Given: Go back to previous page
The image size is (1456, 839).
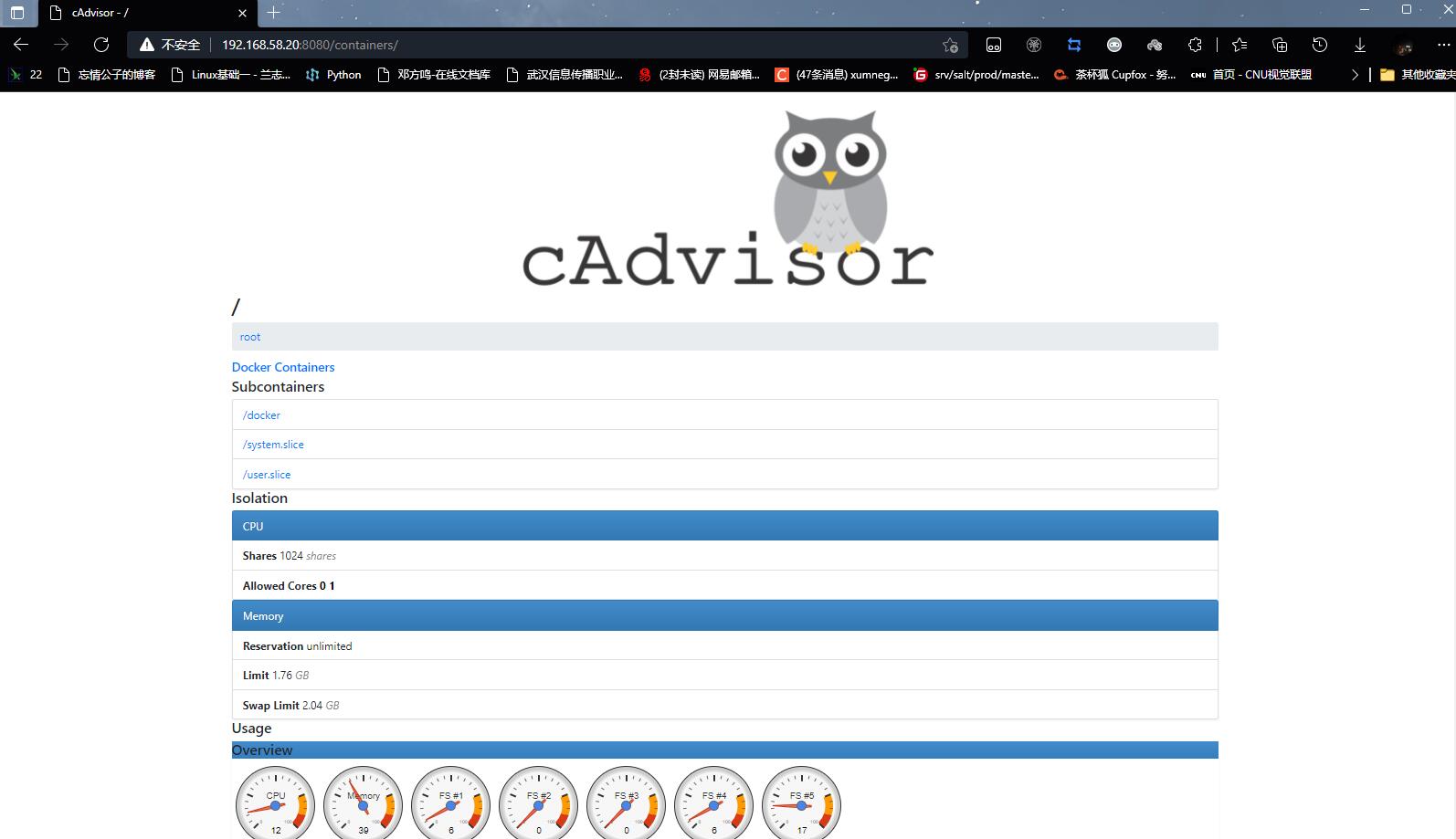Looking at the screenshot, I should point(21,45).
